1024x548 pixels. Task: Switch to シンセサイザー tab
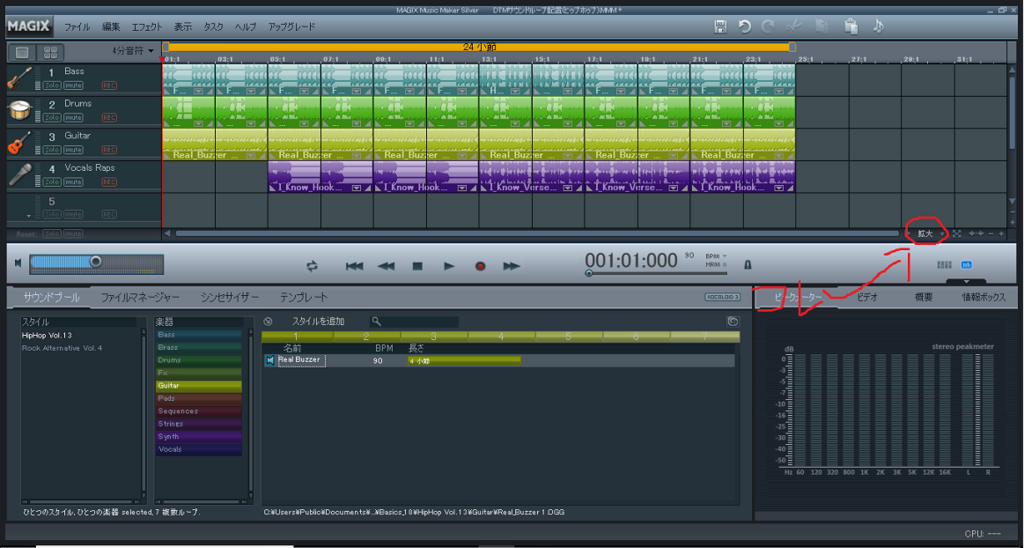tap(229, 297)
